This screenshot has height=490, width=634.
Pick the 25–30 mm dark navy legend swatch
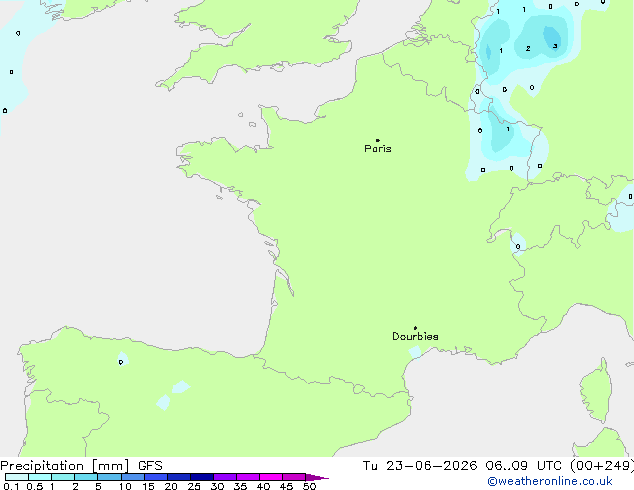pos(202,477)
